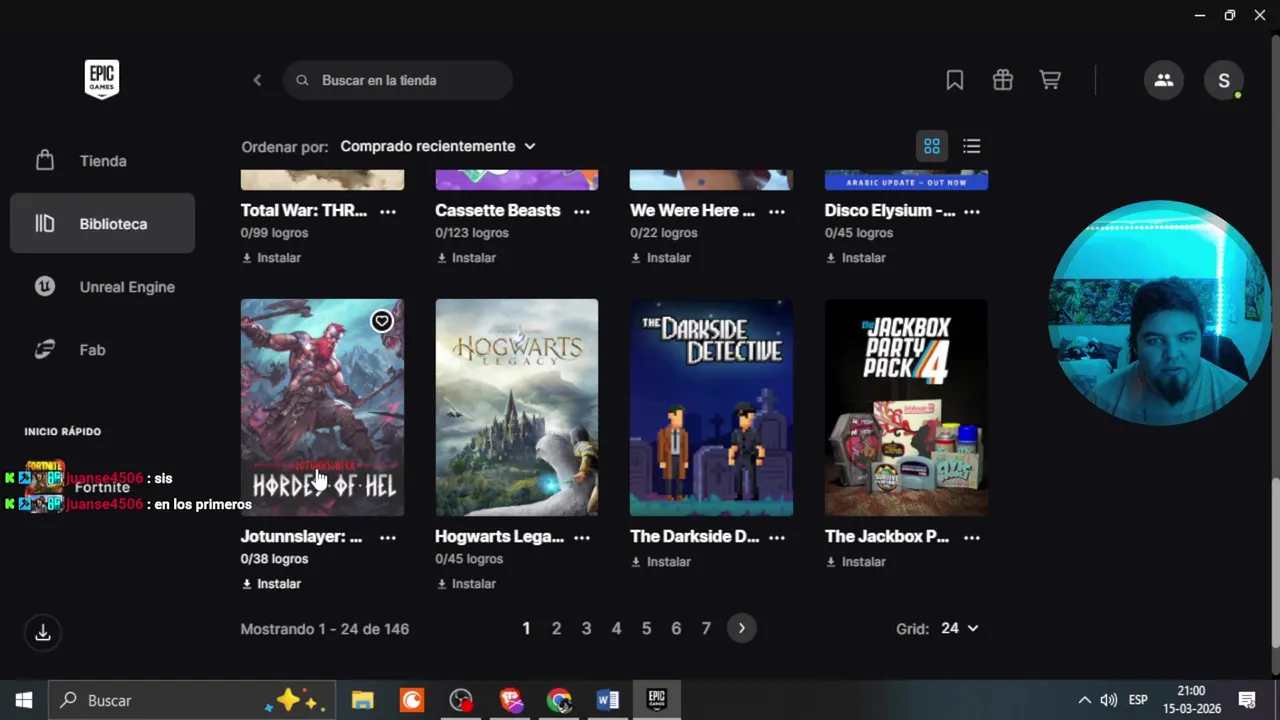Viewport: 1280px width, 720px height.
Task: Go to page 3 of library
Action: (586, 629)
